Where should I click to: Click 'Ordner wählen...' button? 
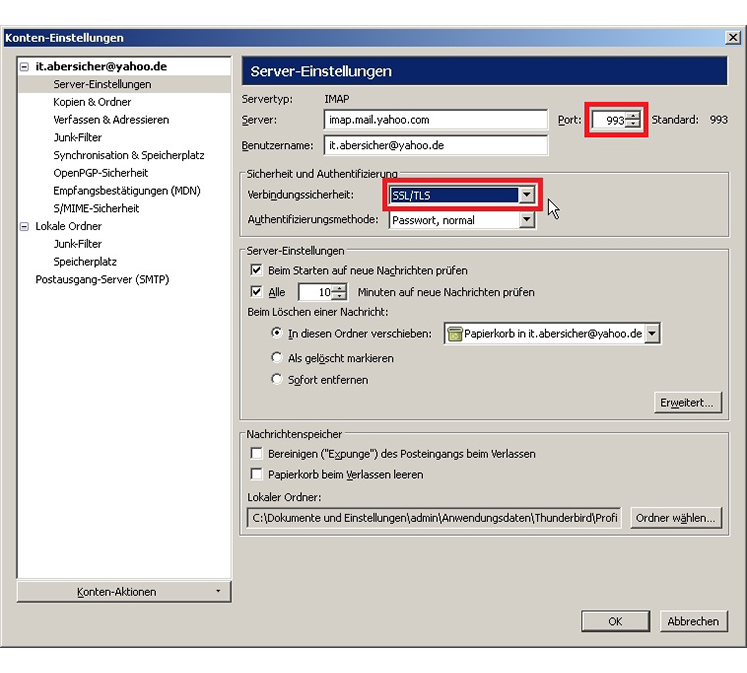point(676,518)
